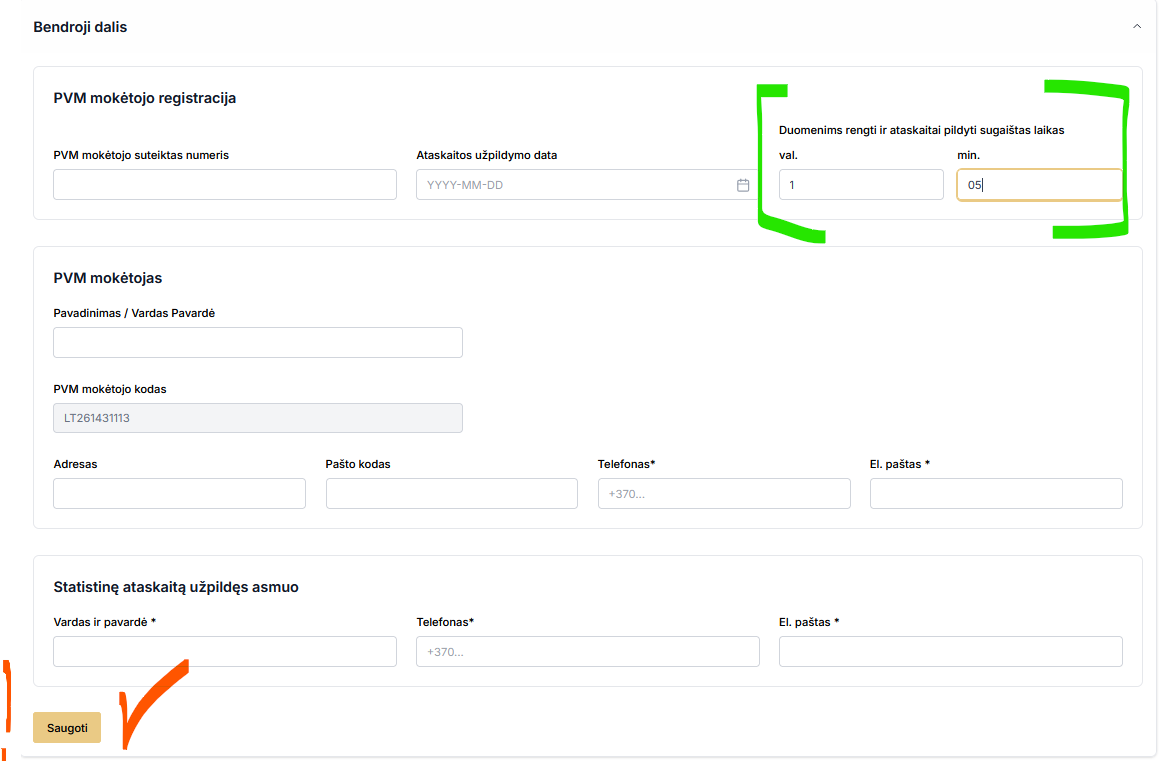Focus the Vardas ir pavardė field
This screenshot has height=764, width=1173.
click(x=224, y=651)
